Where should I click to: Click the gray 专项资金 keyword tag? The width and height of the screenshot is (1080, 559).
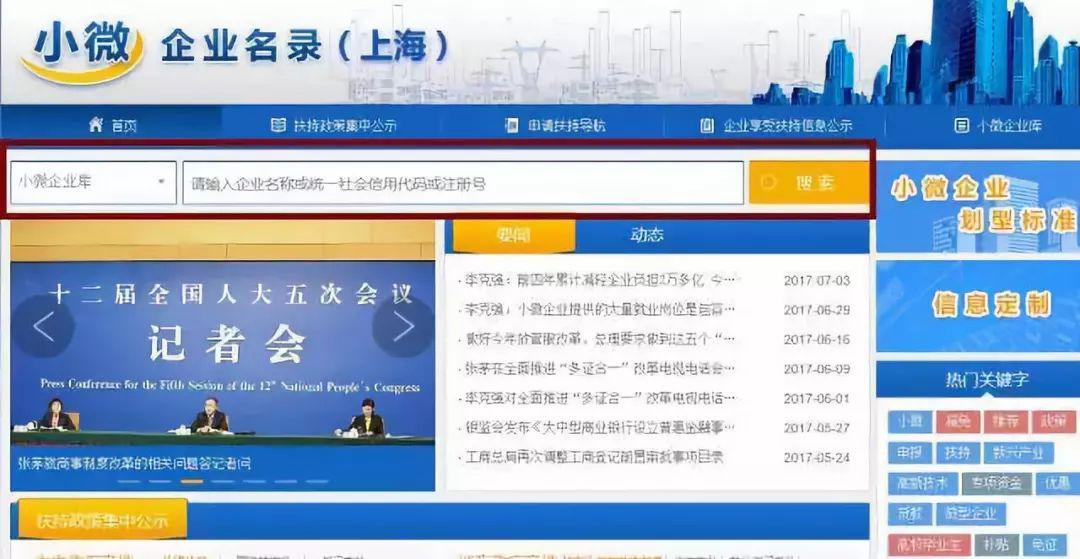click(x=997, y=483)
